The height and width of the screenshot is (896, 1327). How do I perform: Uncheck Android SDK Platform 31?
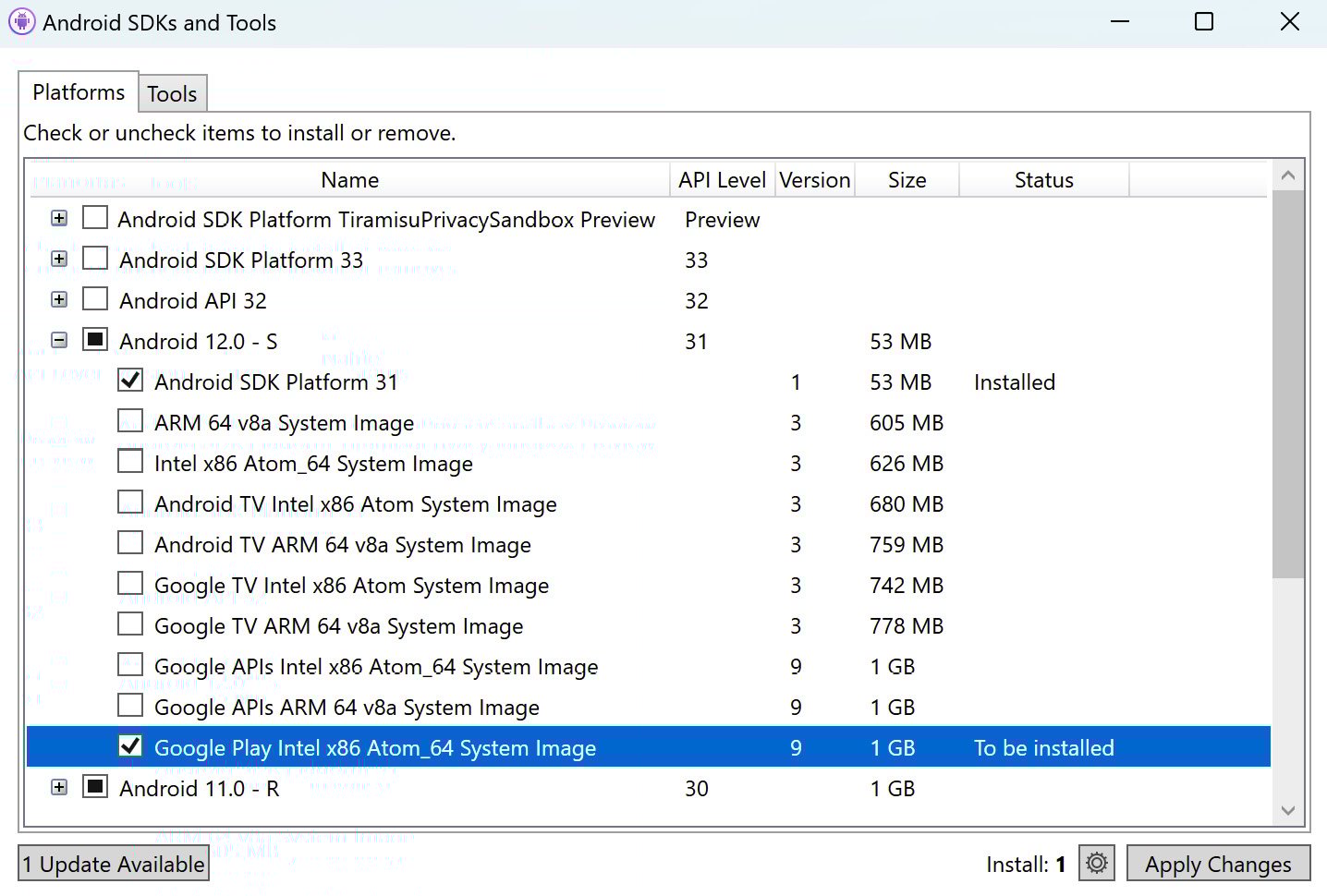(130, 381)
